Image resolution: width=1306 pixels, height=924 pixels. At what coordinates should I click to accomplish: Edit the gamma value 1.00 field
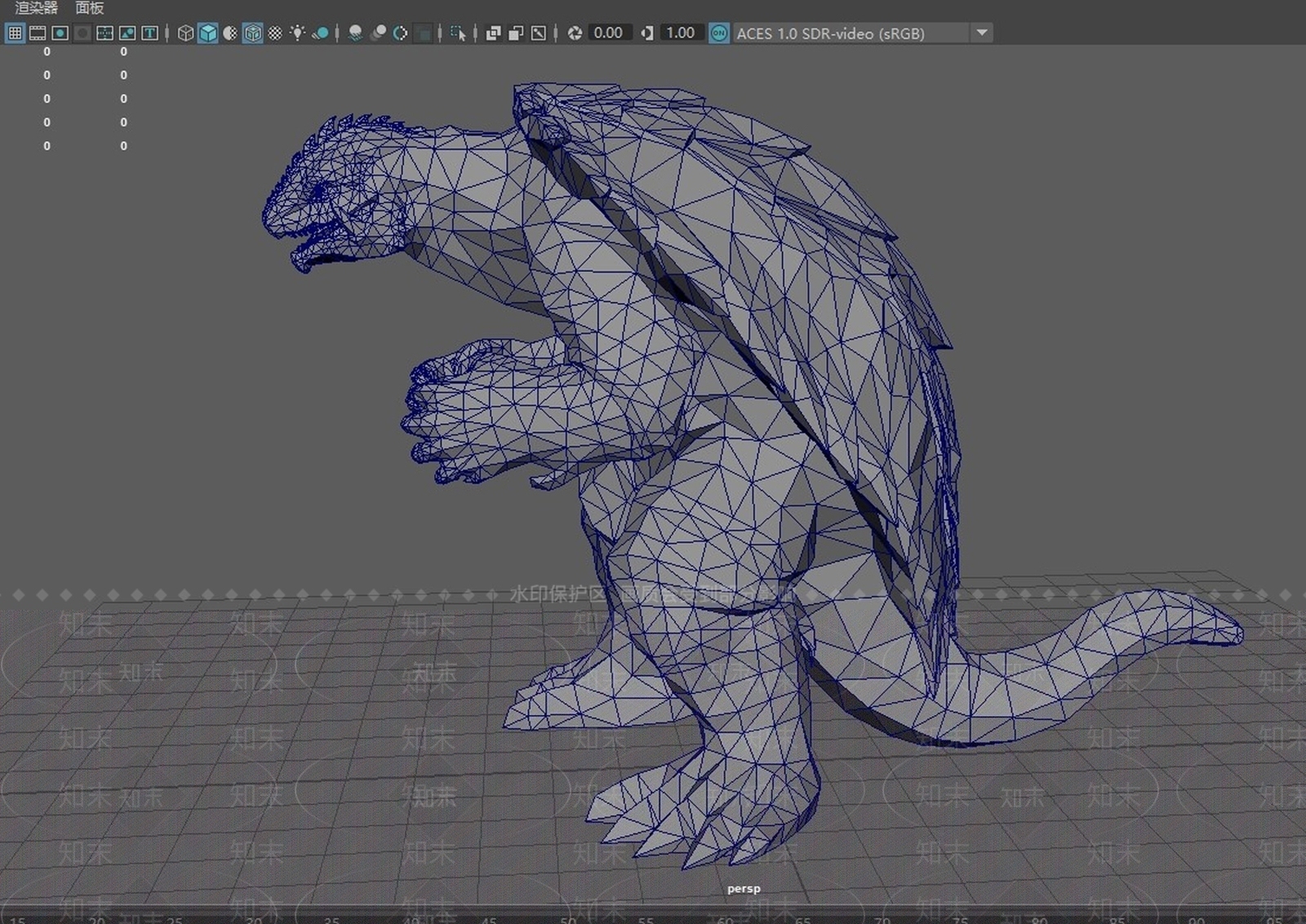(x=682, y=33)
